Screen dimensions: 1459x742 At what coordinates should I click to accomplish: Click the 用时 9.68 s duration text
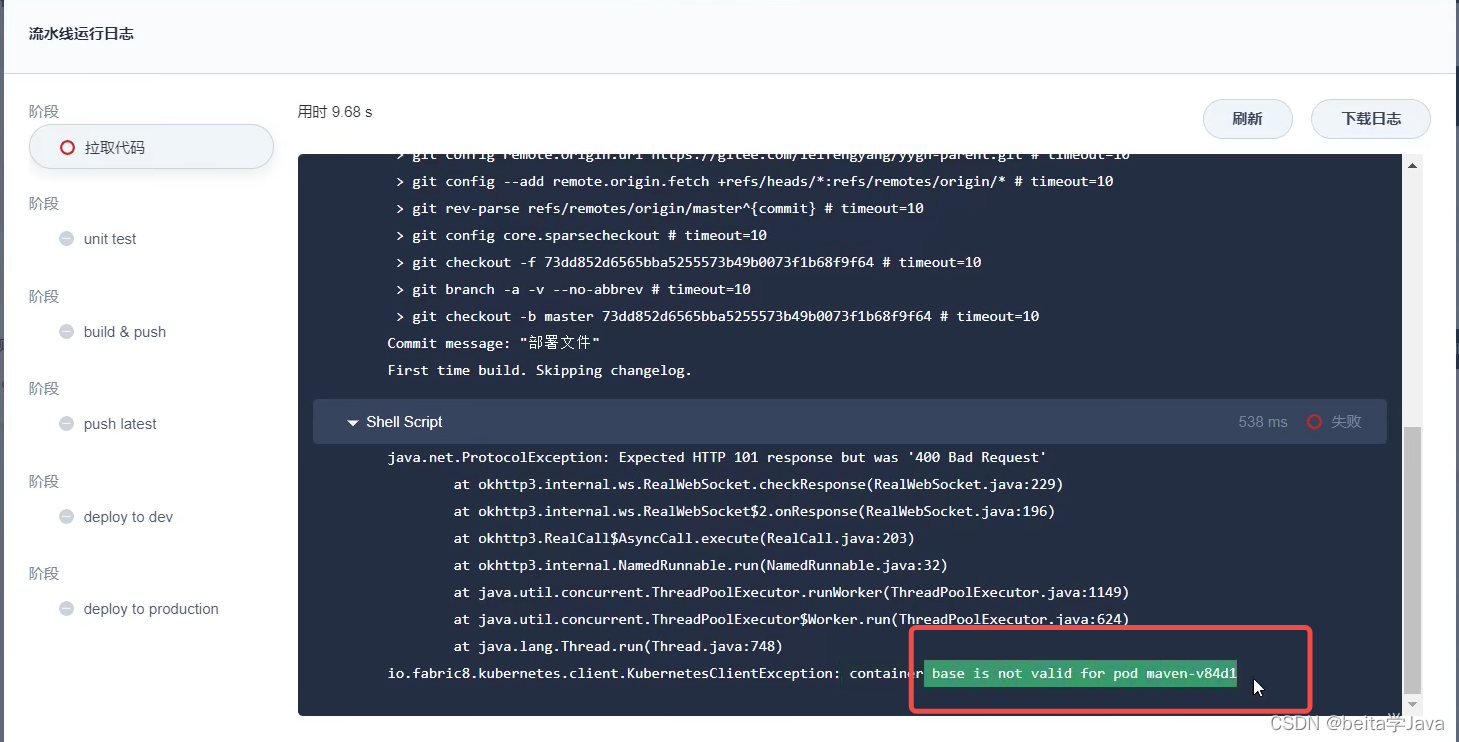click(335, 112)
